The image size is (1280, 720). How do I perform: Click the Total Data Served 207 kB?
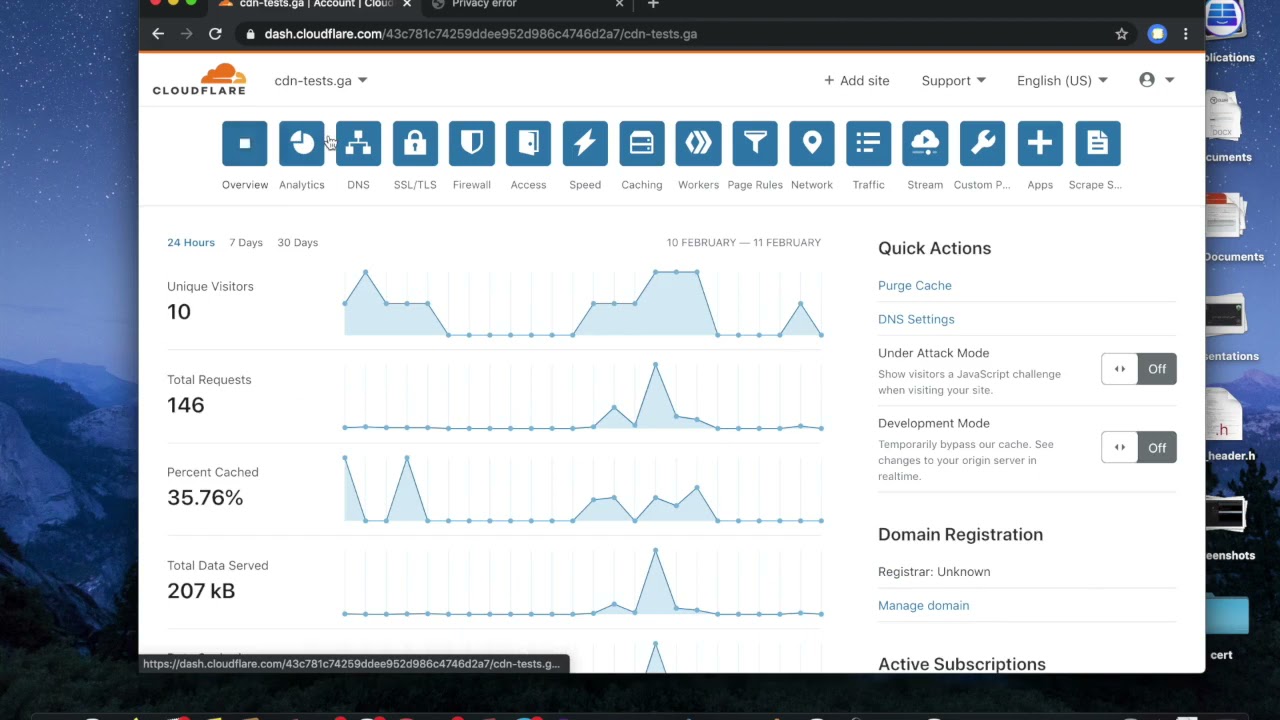[201, 591]
